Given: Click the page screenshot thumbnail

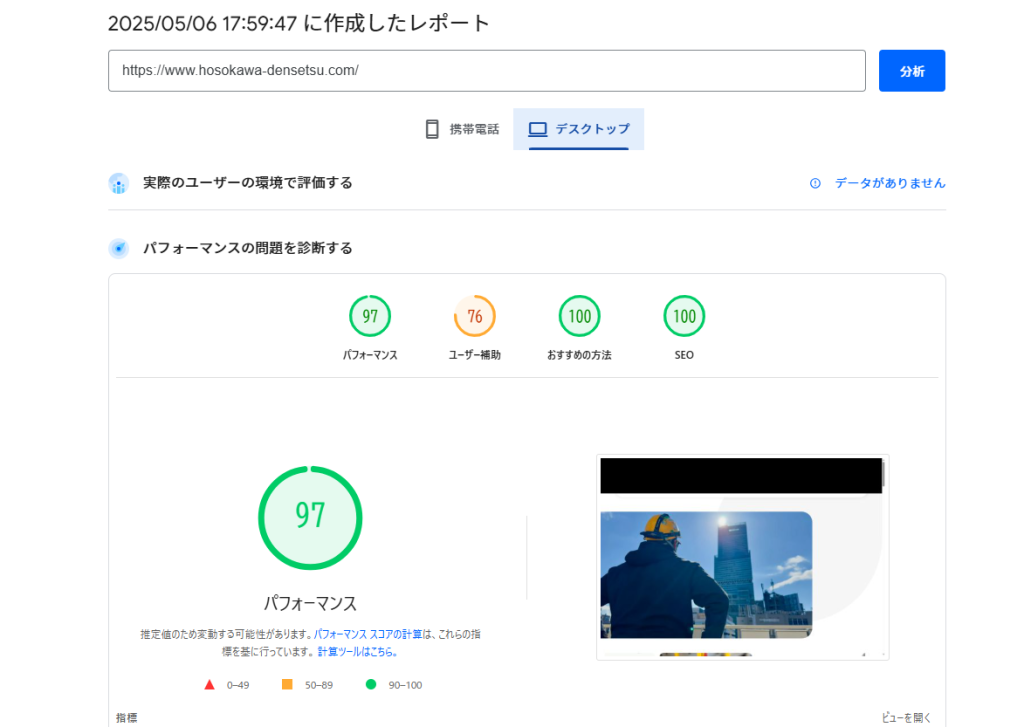Looking at the screenshot, I should click(x=743, y=557).
